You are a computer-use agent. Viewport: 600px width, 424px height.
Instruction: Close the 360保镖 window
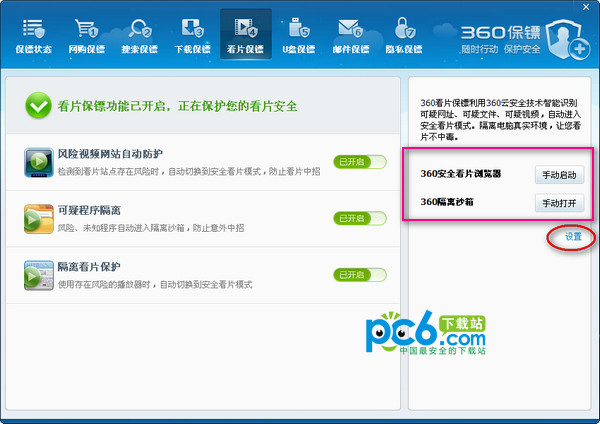tap(586, 7)
